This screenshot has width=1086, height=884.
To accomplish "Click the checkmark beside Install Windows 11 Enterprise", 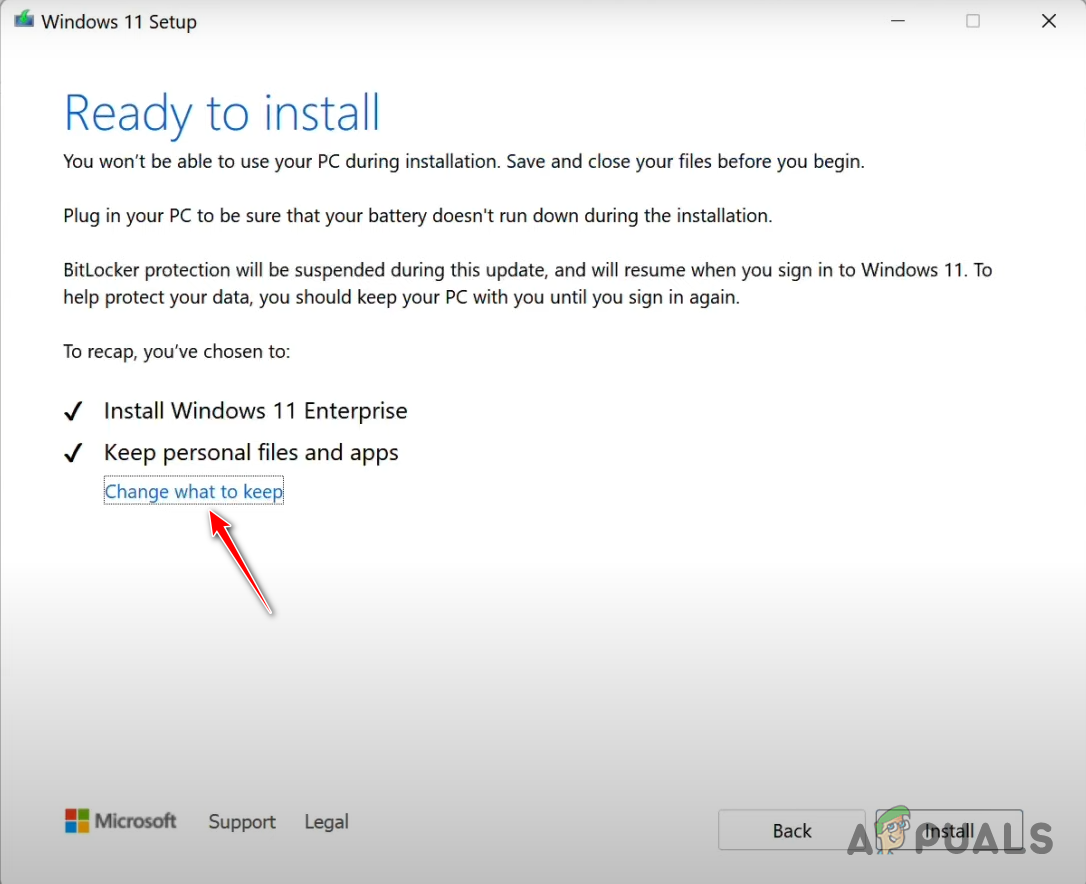I will [x=73, y=412].
